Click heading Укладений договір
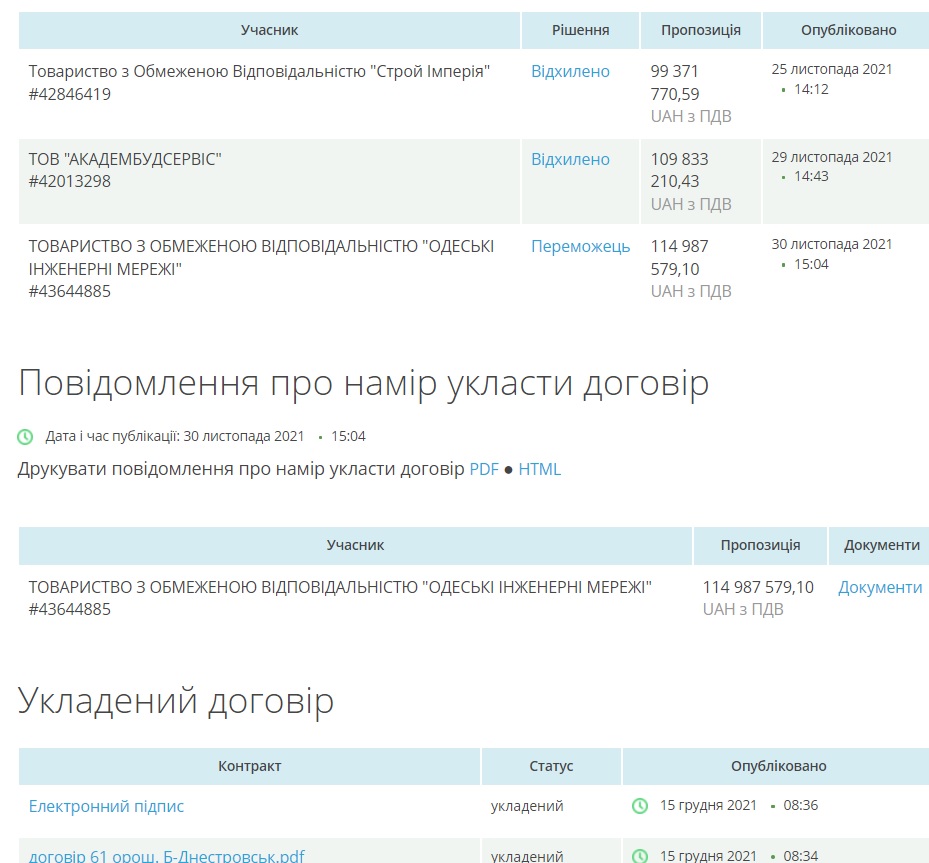Screen dimensions: 929x863 pos(176,701)
